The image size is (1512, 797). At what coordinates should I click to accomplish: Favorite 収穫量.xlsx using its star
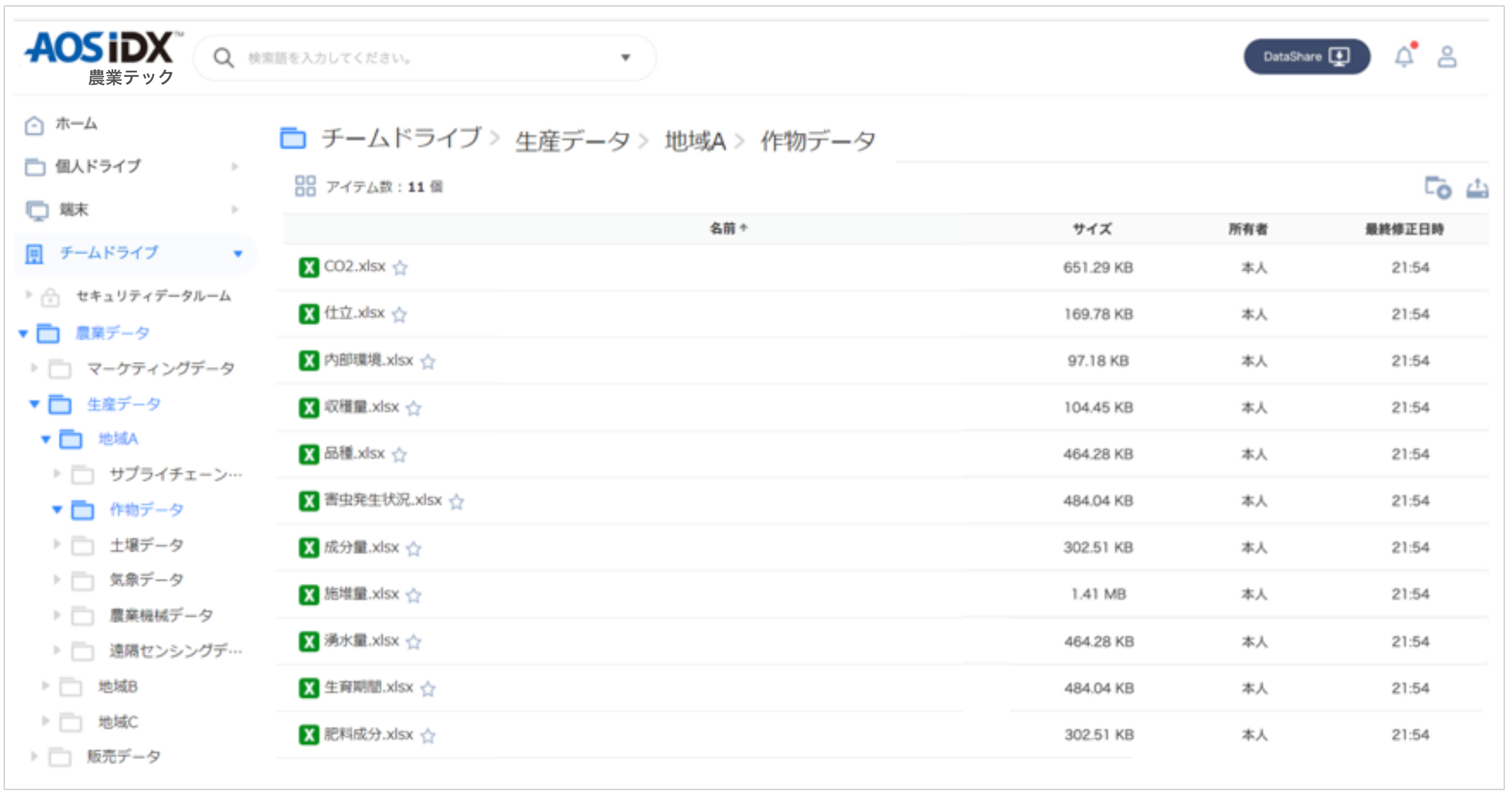[414, 409]
